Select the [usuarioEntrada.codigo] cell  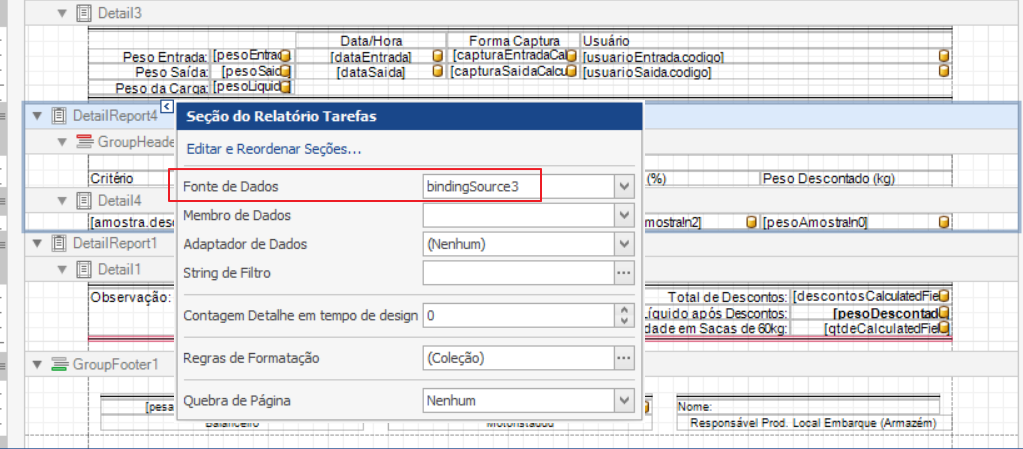tap(766, 57)
